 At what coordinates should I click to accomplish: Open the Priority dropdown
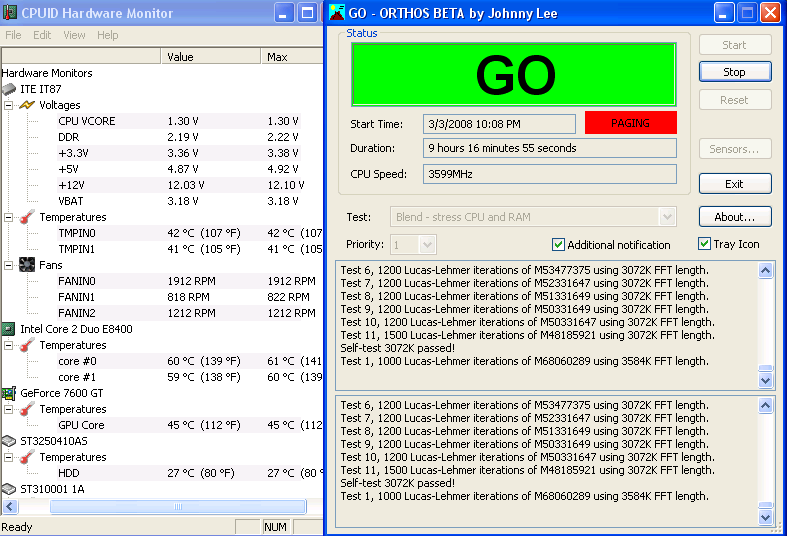coord(427,245)
